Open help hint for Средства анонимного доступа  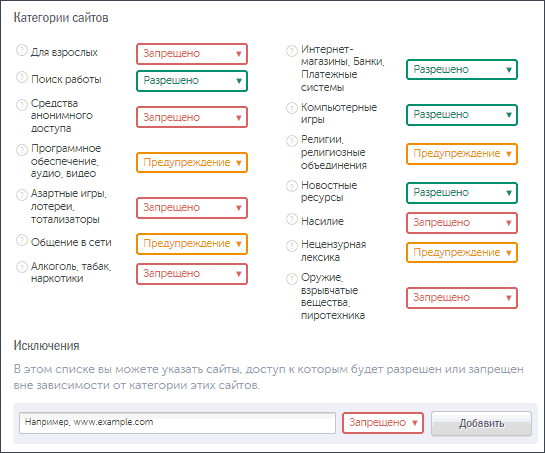22,104
